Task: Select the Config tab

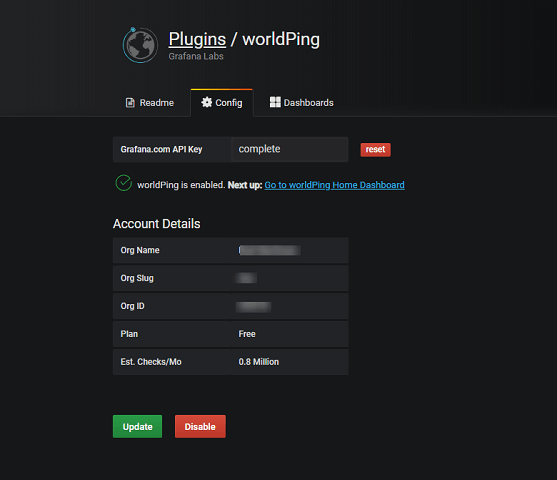Action: (x=222, y=103)
